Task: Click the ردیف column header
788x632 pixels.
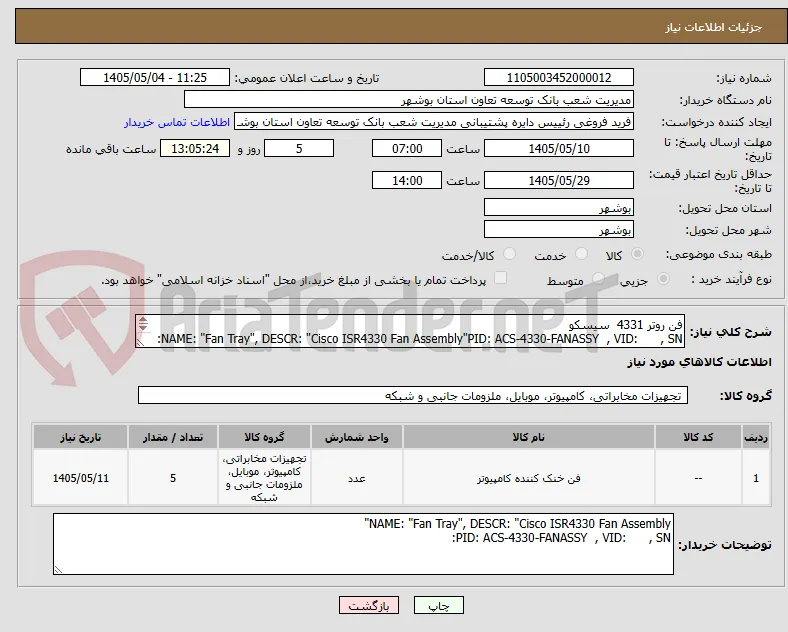Action: (x=756, y=437)
